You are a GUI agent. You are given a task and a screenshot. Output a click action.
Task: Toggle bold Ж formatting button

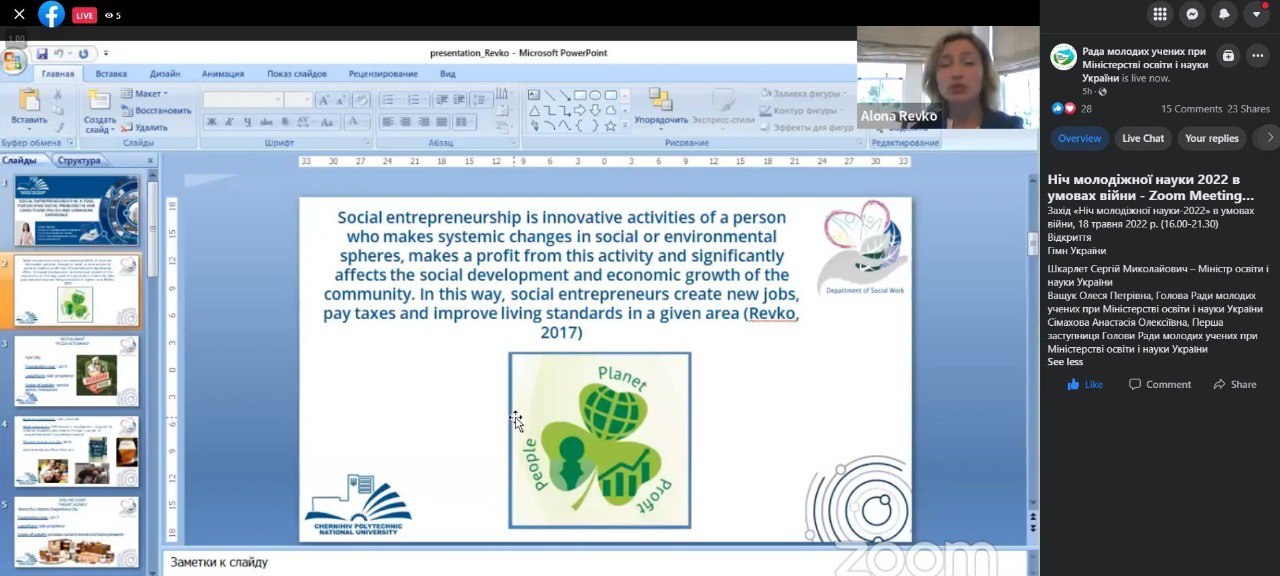pos(212,122)
